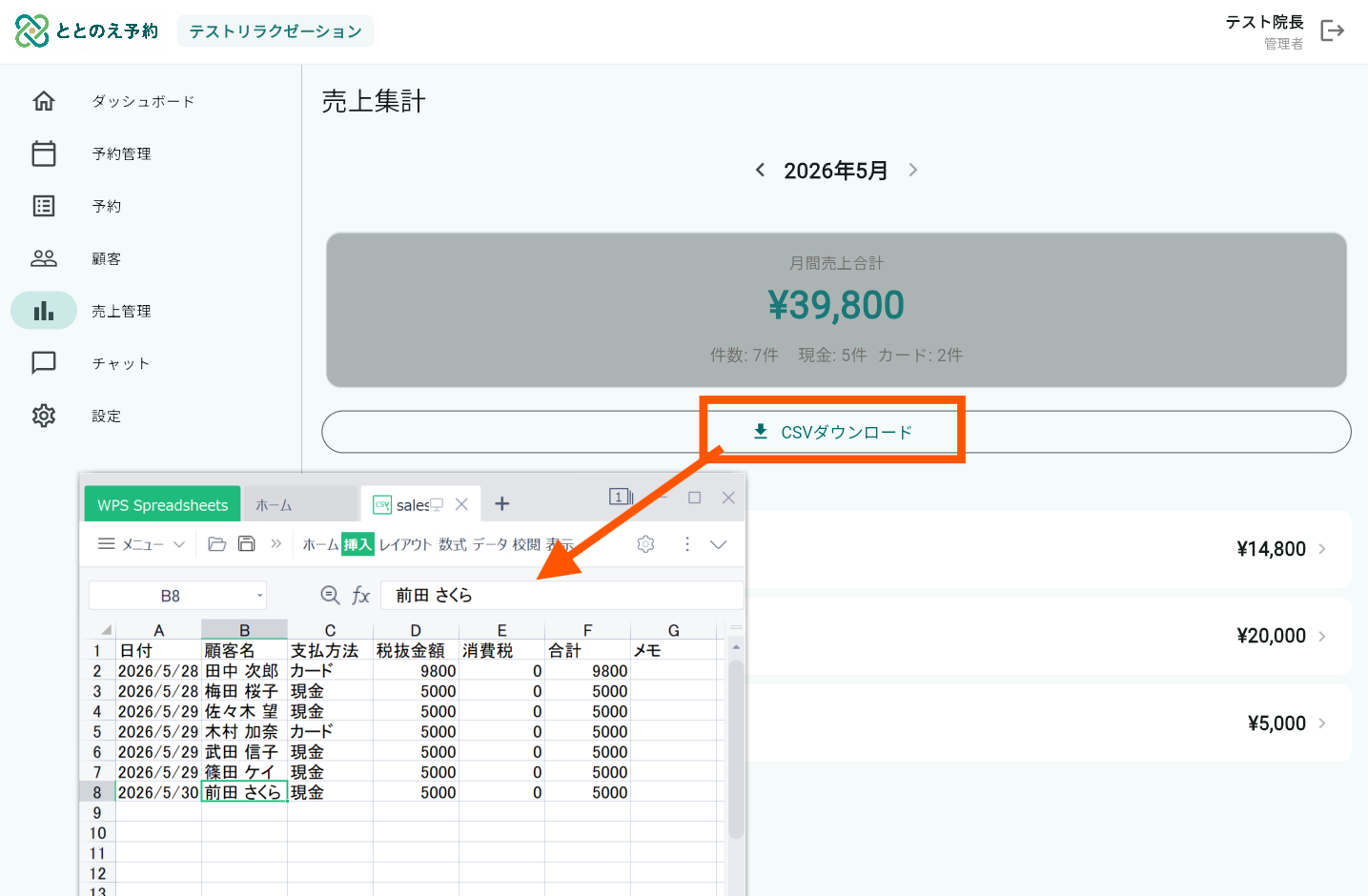The image size is (1368, 896).
Task: Select row 5 header in spreadsheet
Action: point(97,732)
